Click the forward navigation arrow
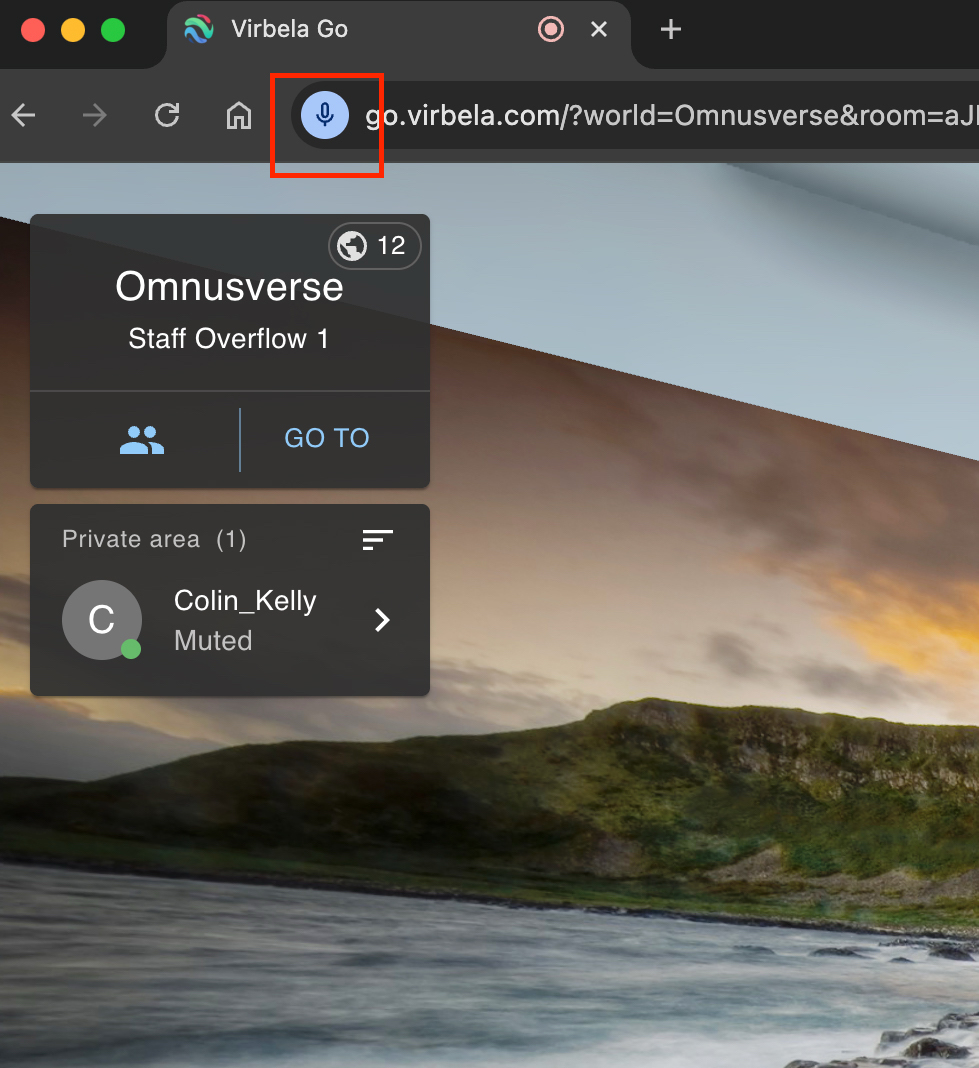 [95, 116]
